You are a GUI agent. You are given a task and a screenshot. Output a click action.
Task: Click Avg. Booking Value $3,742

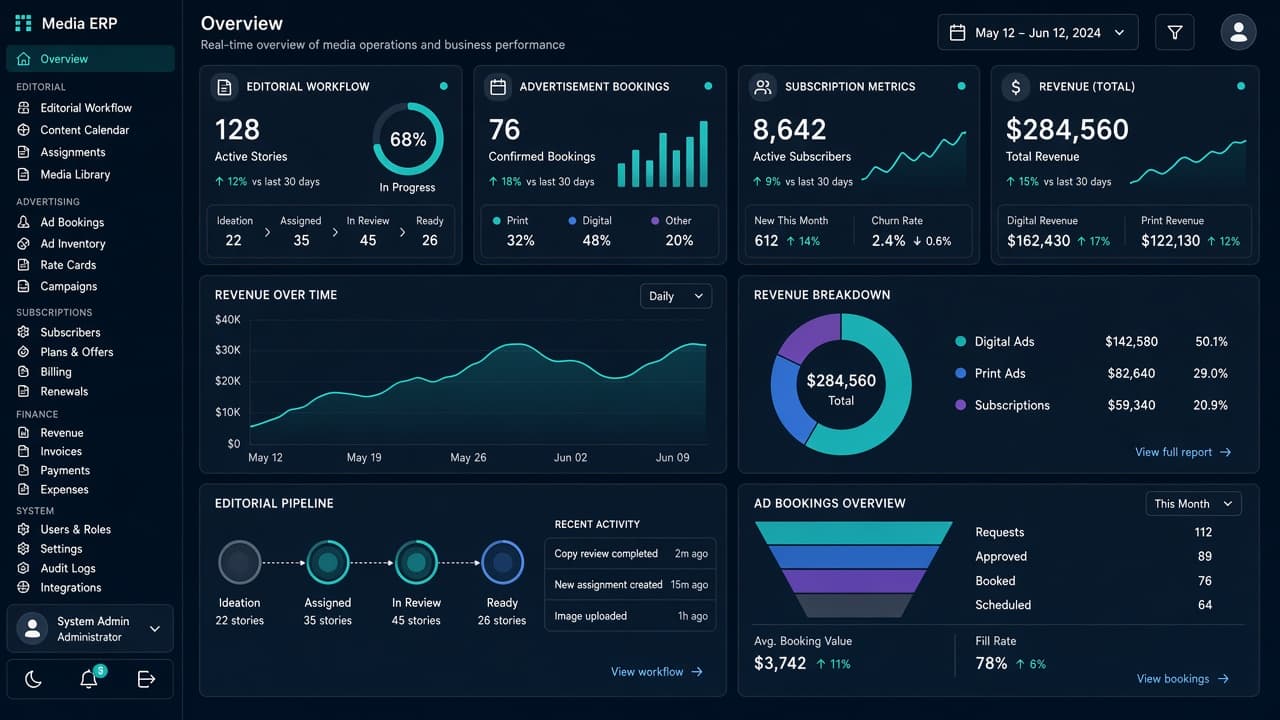point(780,663)
